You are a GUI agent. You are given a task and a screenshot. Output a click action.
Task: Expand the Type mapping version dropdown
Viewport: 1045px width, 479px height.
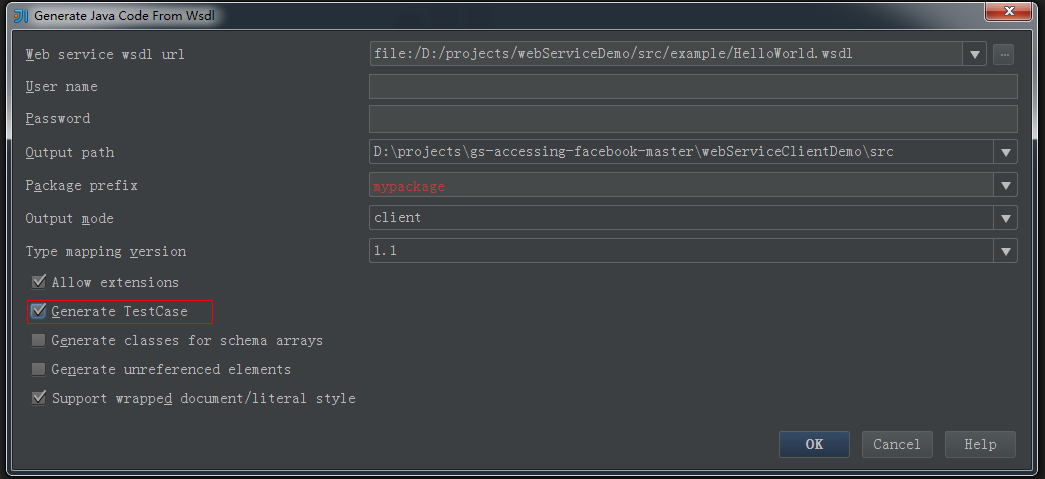point(1005,251)
